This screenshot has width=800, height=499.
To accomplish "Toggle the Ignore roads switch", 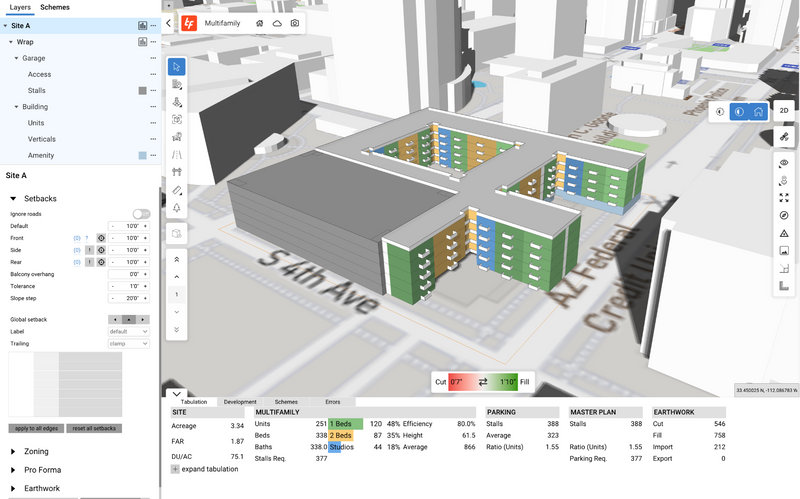I will coord(141,214).
